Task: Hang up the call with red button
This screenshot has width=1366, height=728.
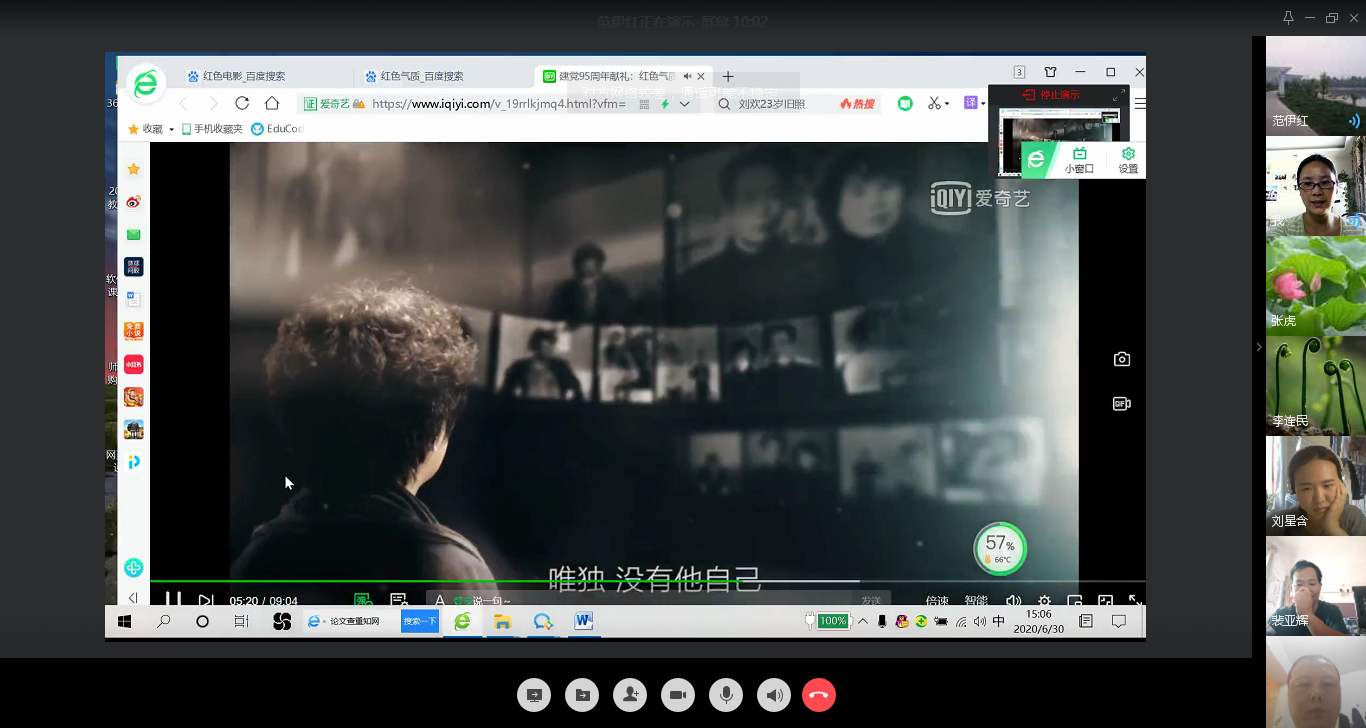Action: click(819, 695)
